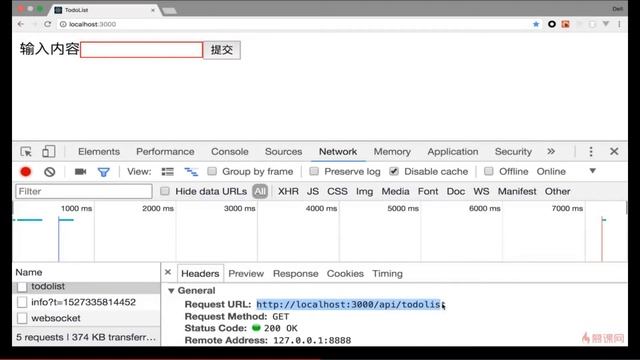Image resolution: width=640 pixels, height=360 pixels.
Task: Focus the network Filter field
Action: (84, 191)
